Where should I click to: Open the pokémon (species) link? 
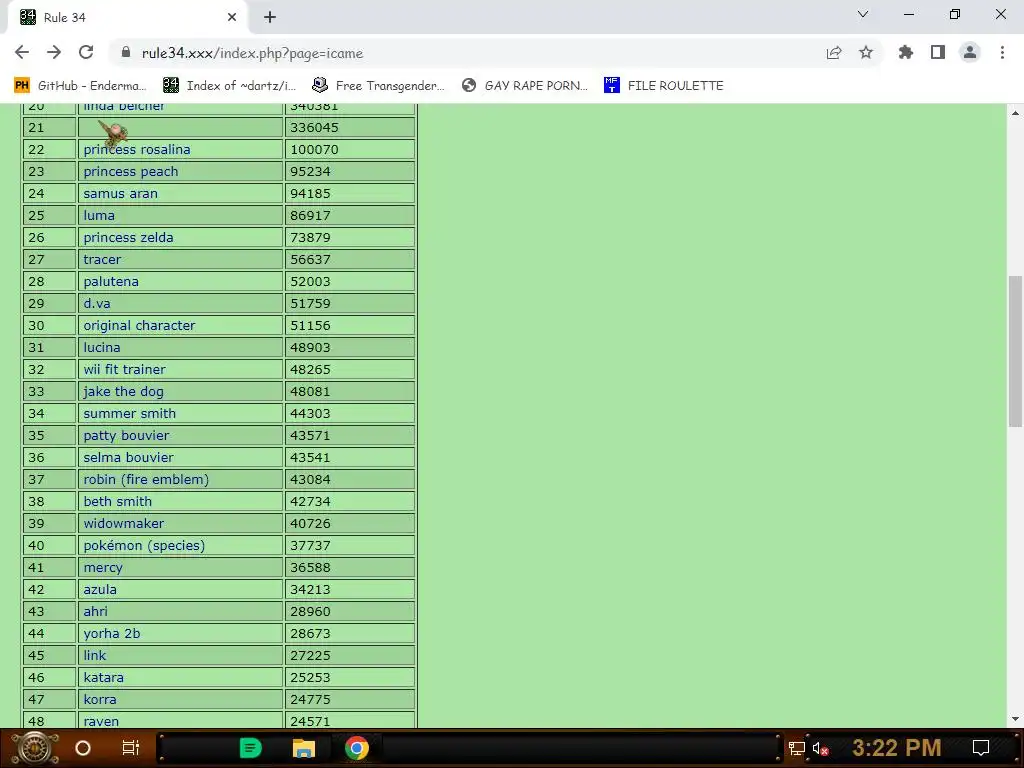click(x=144, y=545)
